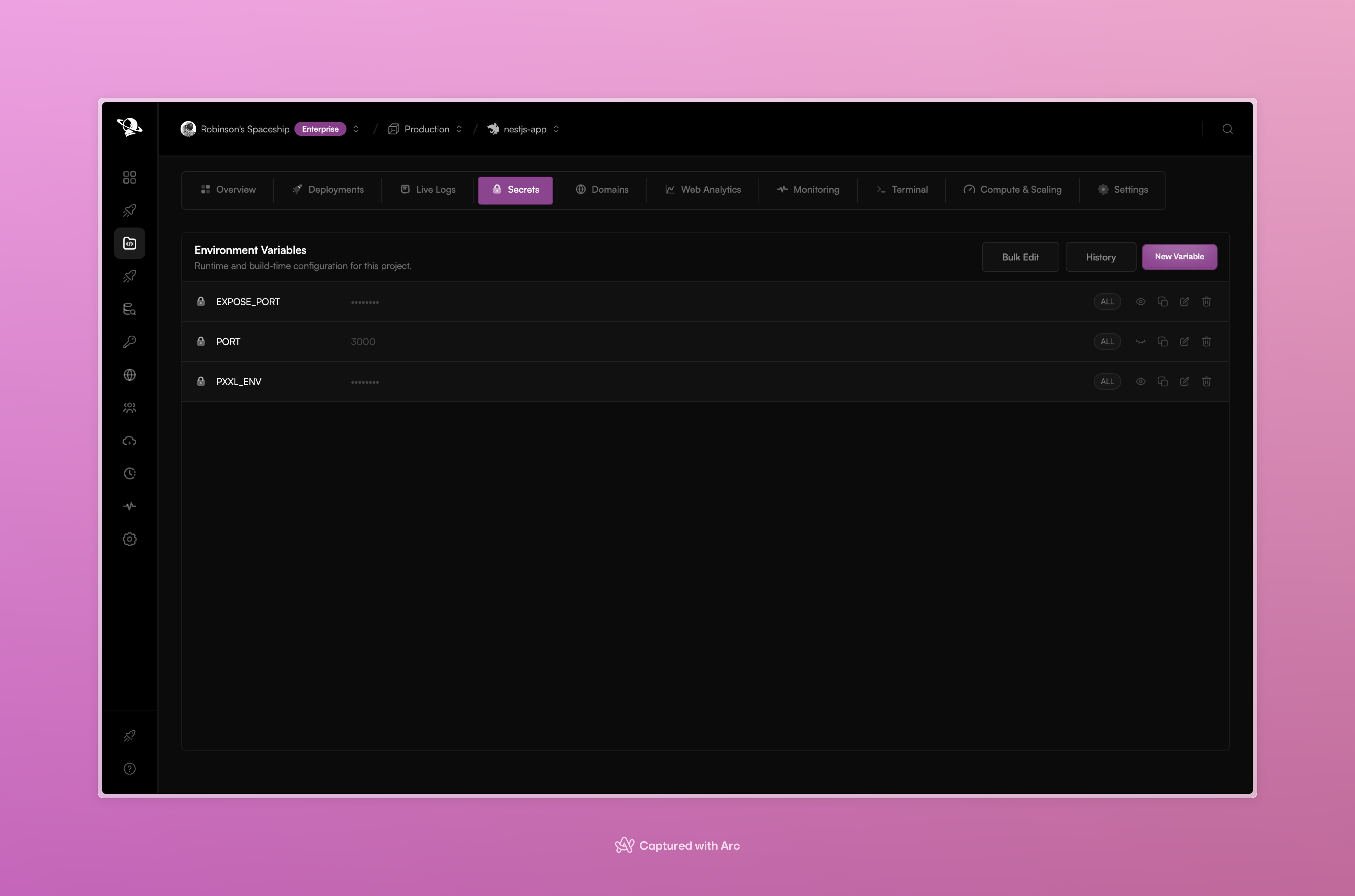Edit the EXPOSE_PORT variable
The height and width of the screenshot is (896, 1355).
point(1184,302)
